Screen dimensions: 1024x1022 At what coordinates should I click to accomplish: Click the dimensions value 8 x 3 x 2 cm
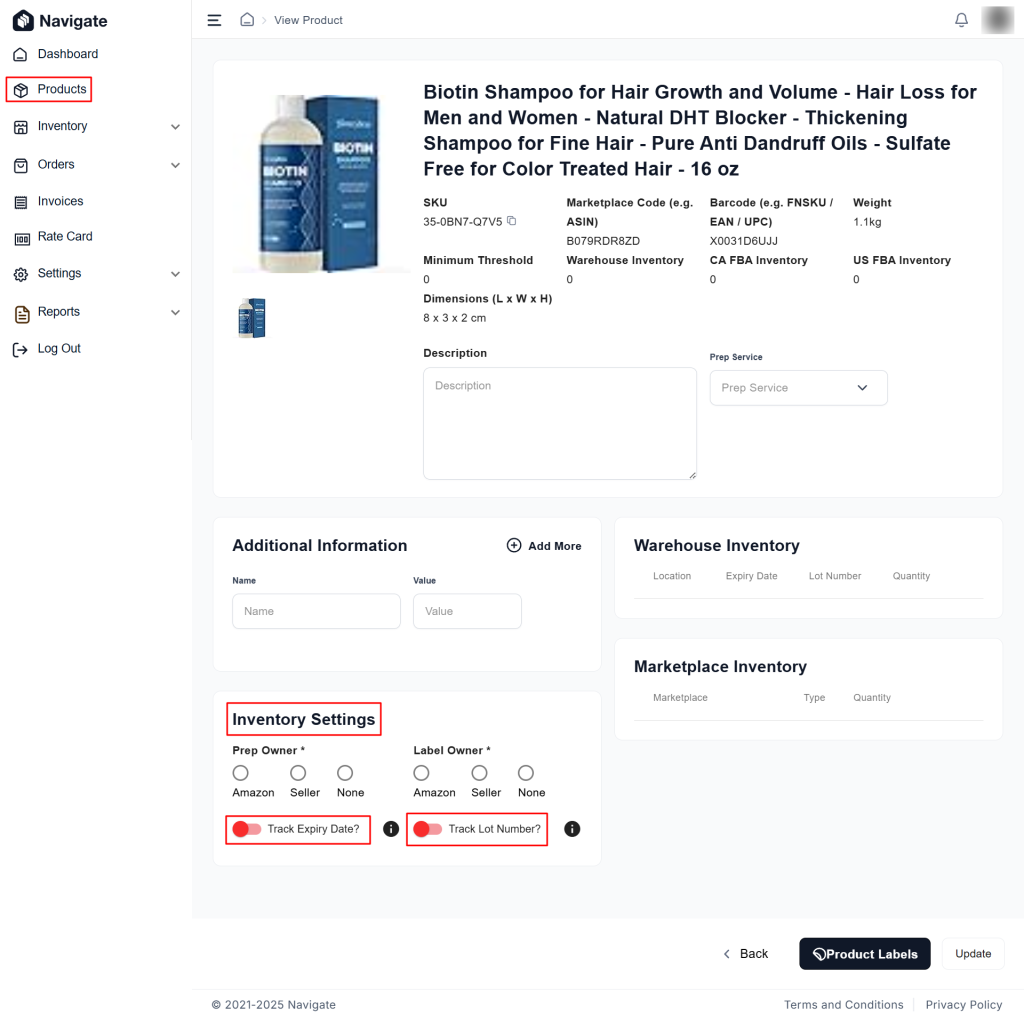tap(455, 318)
